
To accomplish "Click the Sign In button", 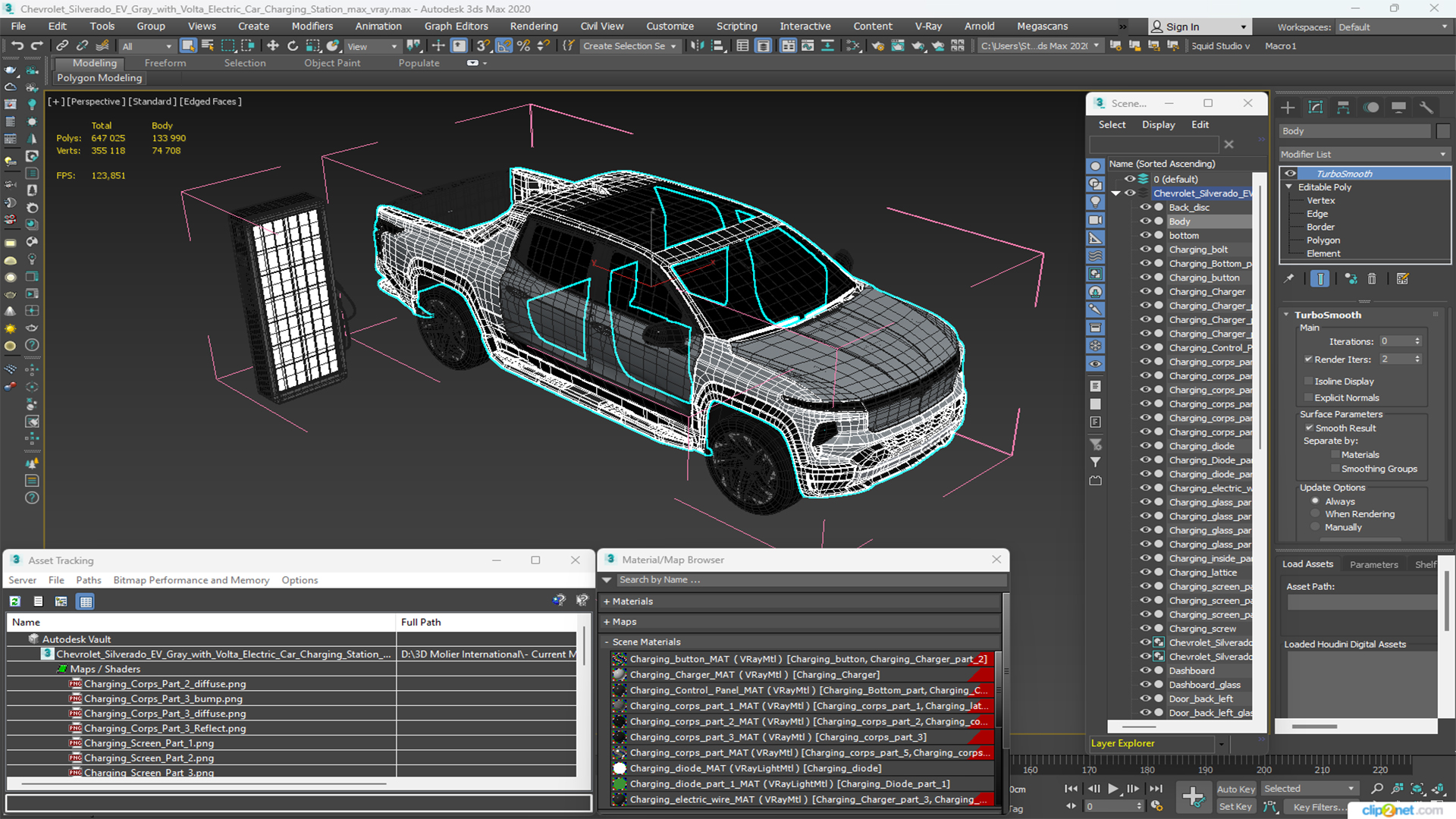I will pyautogui.click(x=1198, y=27).
